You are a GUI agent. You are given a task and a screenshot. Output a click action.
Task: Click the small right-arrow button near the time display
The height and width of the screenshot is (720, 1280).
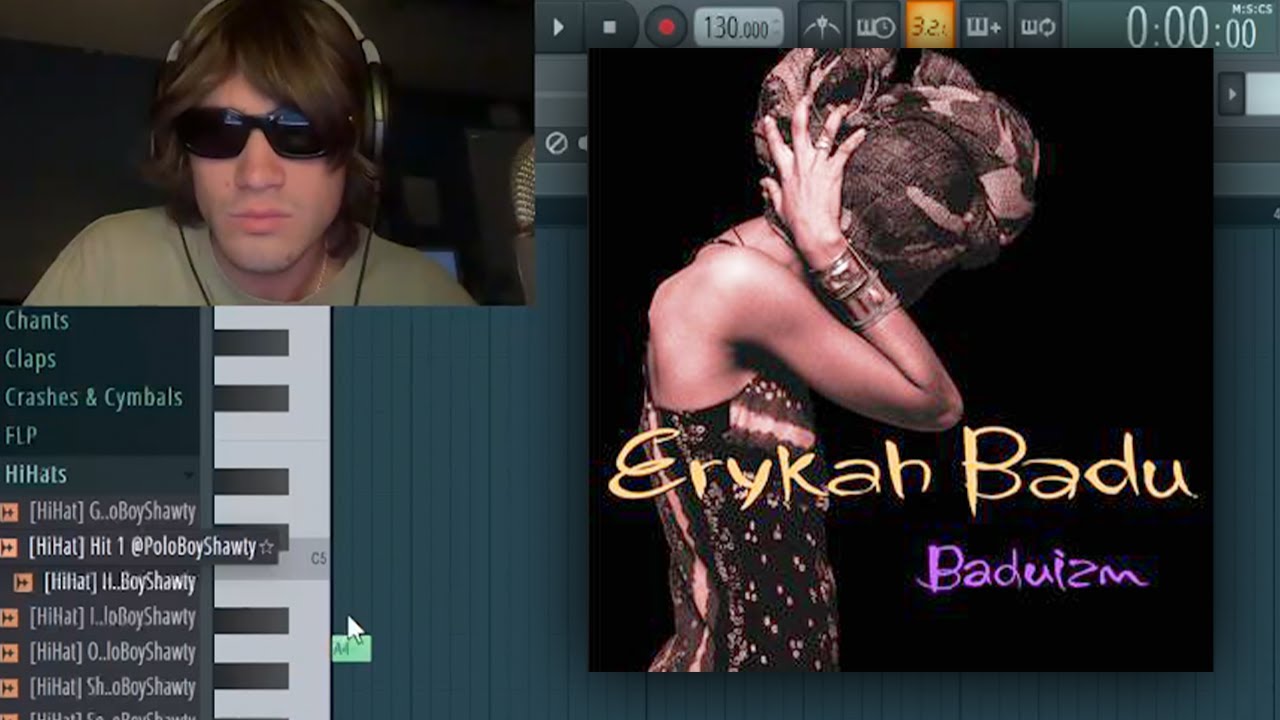pos(1232,95)
